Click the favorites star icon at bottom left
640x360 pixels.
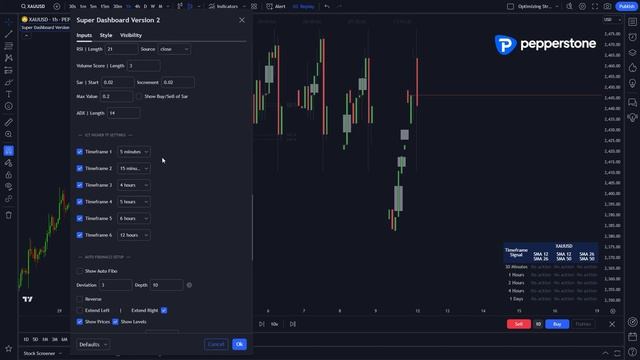9,349
